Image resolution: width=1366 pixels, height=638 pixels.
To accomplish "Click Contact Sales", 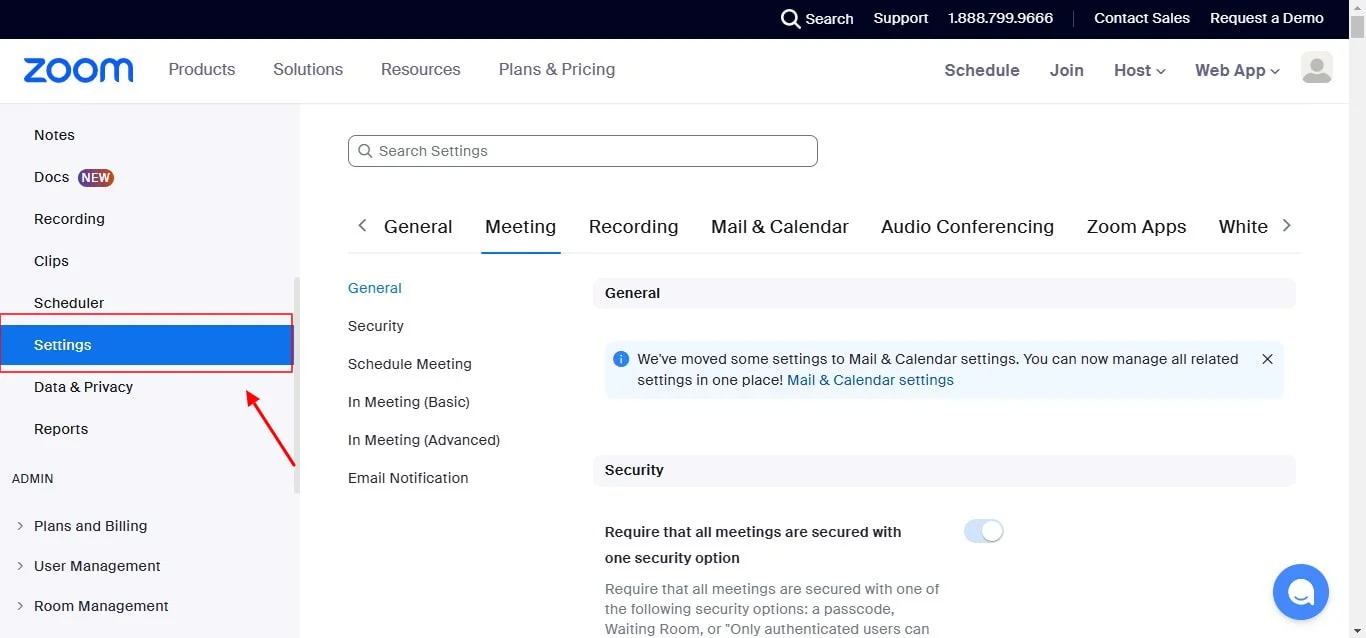I will [1142, 18].
